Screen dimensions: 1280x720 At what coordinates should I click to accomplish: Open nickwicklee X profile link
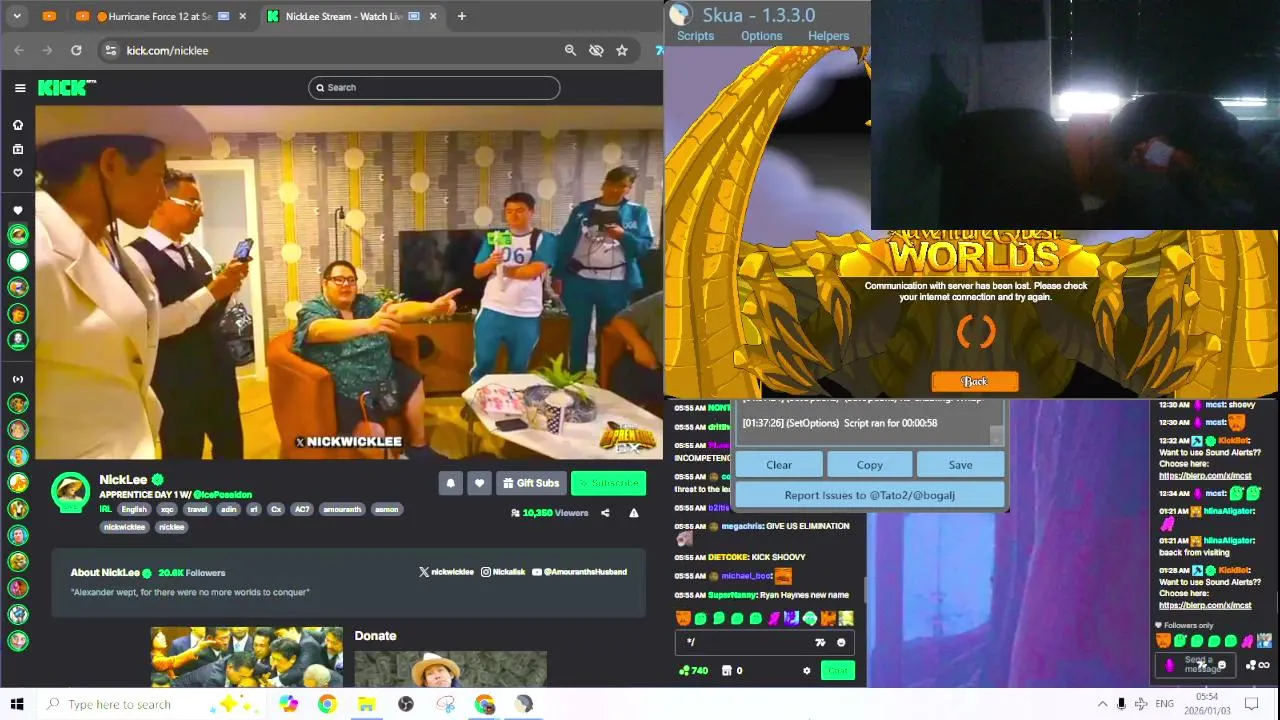coord(446,572)
